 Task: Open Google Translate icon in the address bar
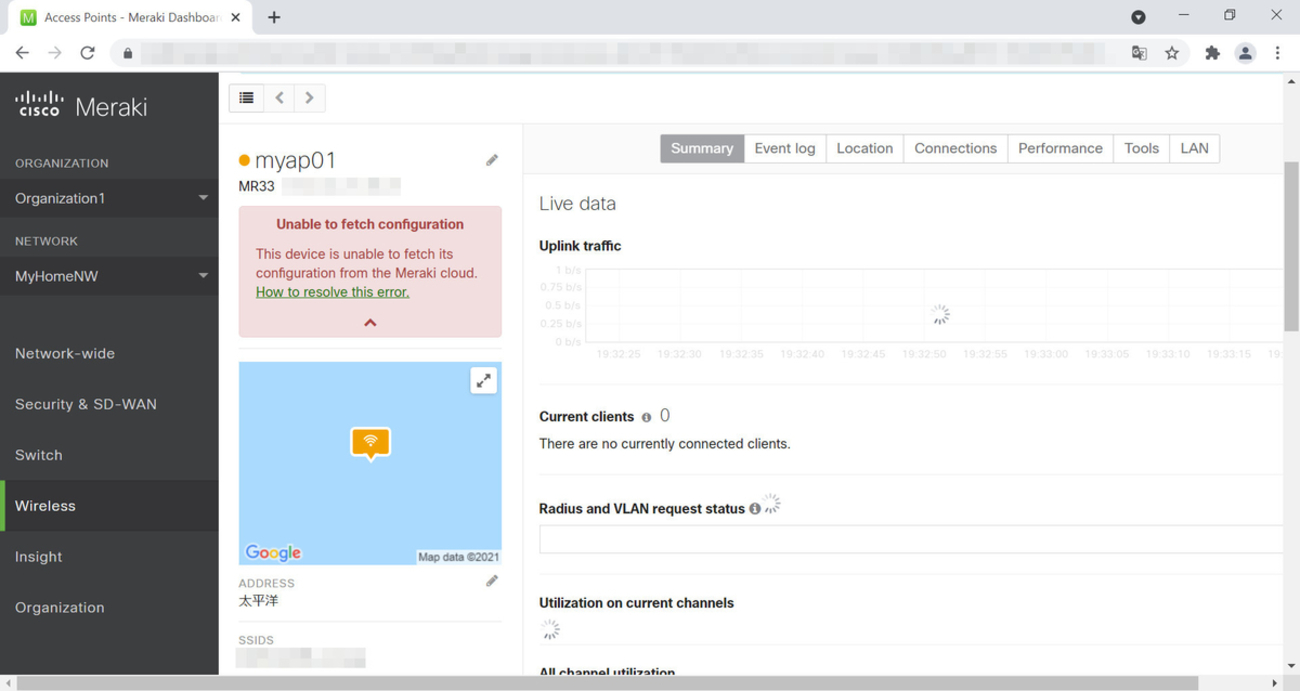(x=1139, y=52)
